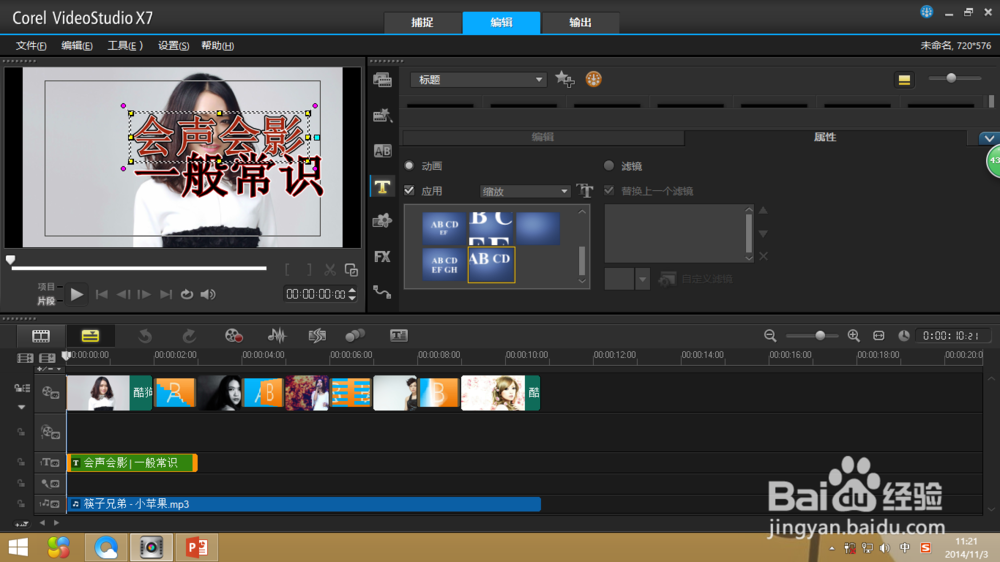The width and height of the screenshot is (1000, 562).
Task: Open Auto Music icon
Action: (317, 336)
